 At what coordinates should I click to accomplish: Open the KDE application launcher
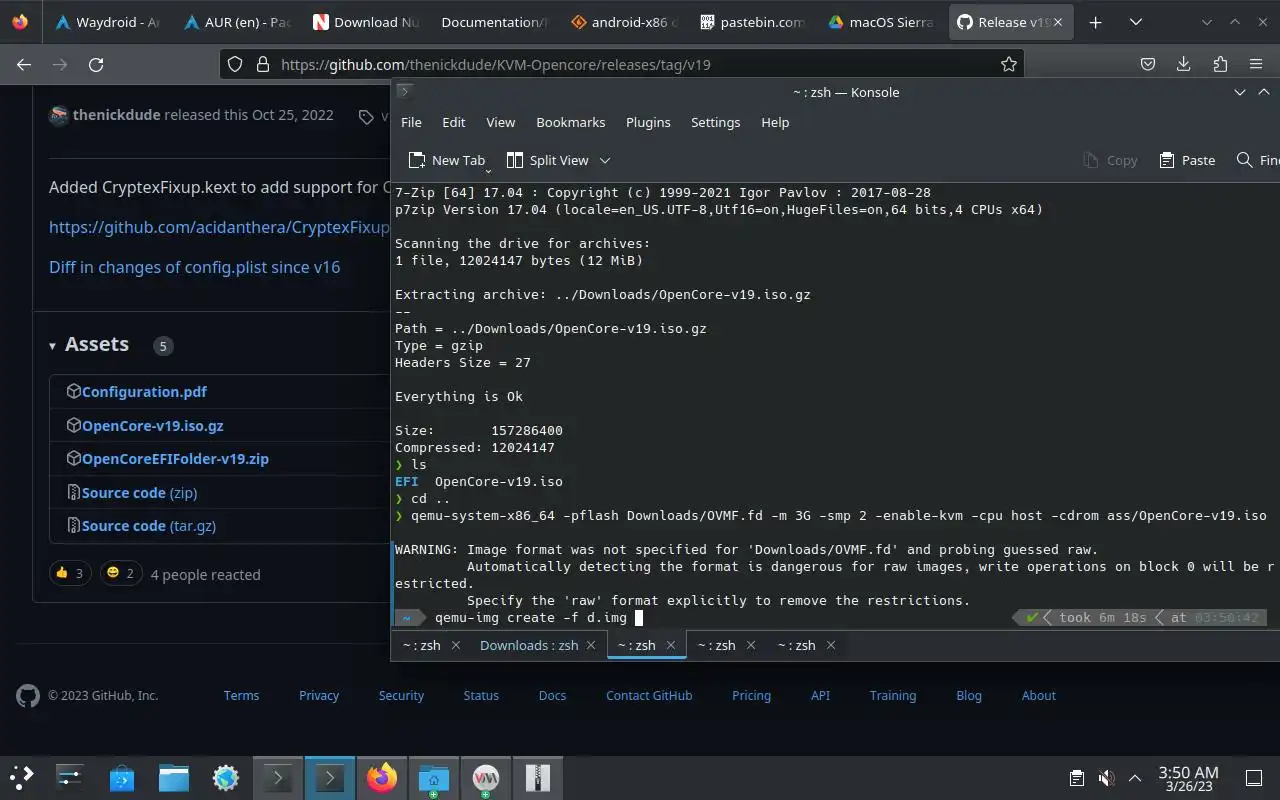click(x=21, y=777)
